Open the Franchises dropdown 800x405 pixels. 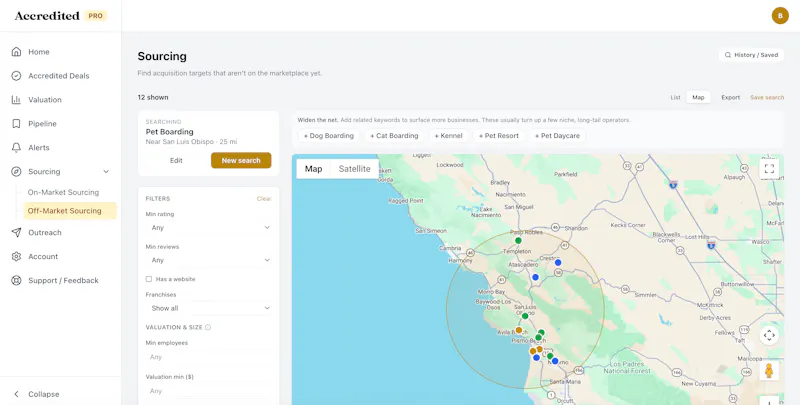(x=209, y=308)
